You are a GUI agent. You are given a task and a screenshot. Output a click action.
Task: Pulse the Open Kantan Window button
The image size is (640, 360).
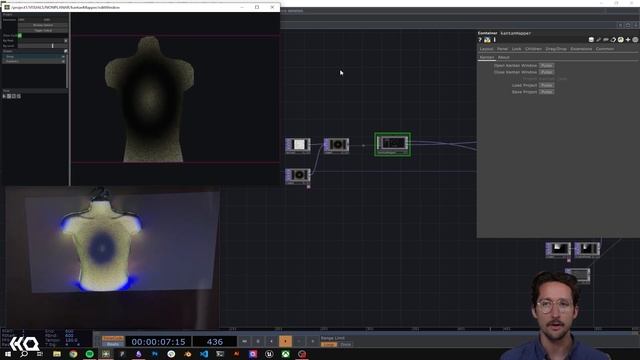pos(547,65)
